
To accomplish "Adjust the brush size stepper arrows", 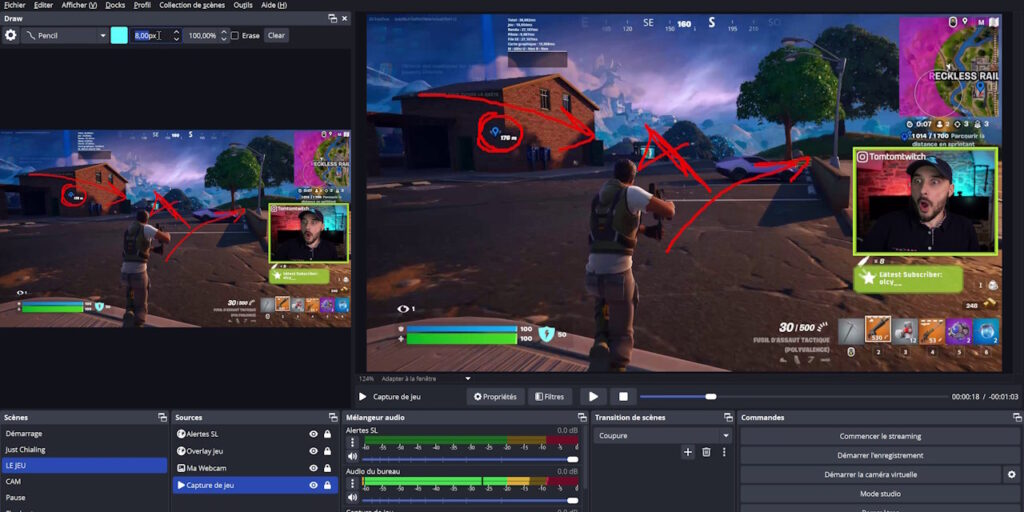I will click(176, 35).
